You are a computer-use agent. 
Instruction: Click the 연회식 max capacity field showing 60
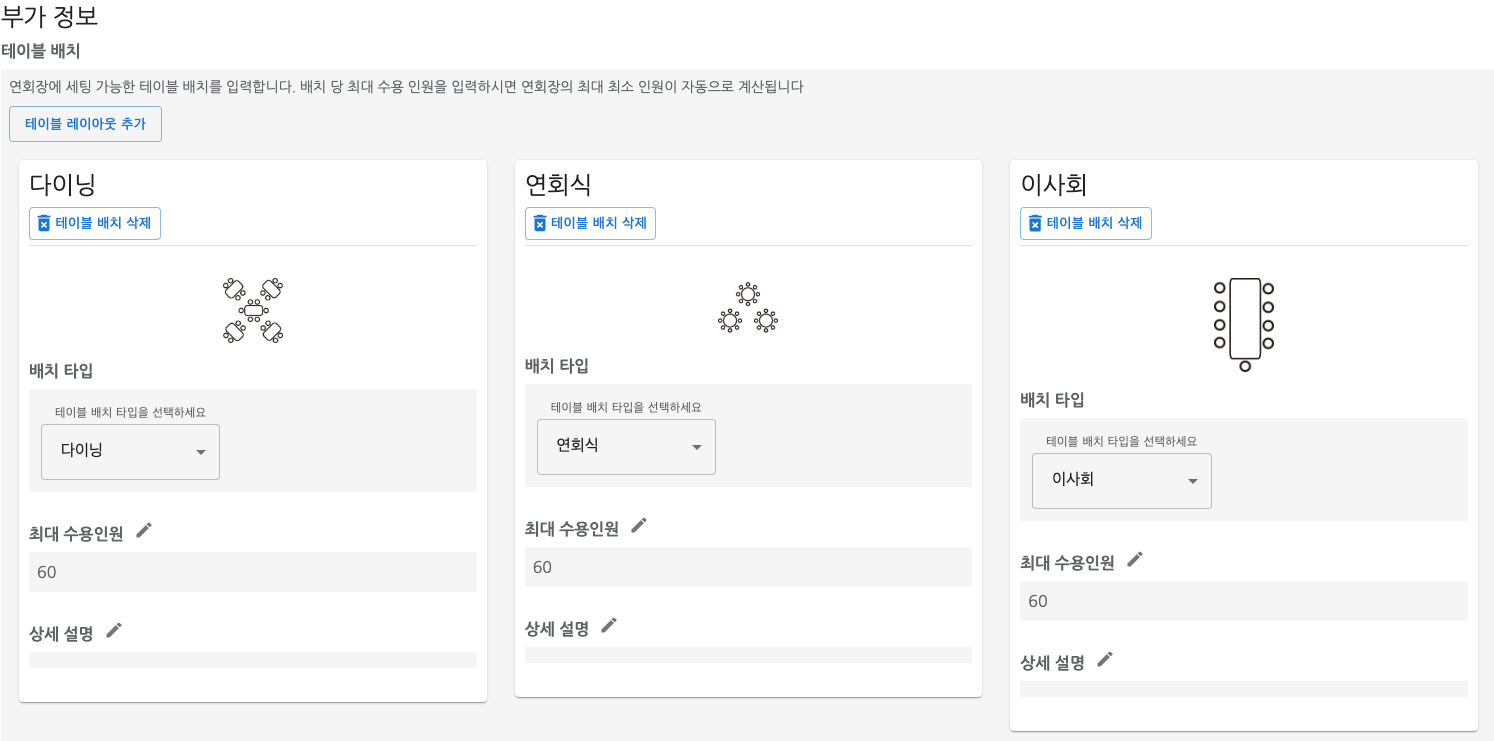[748, 567]
